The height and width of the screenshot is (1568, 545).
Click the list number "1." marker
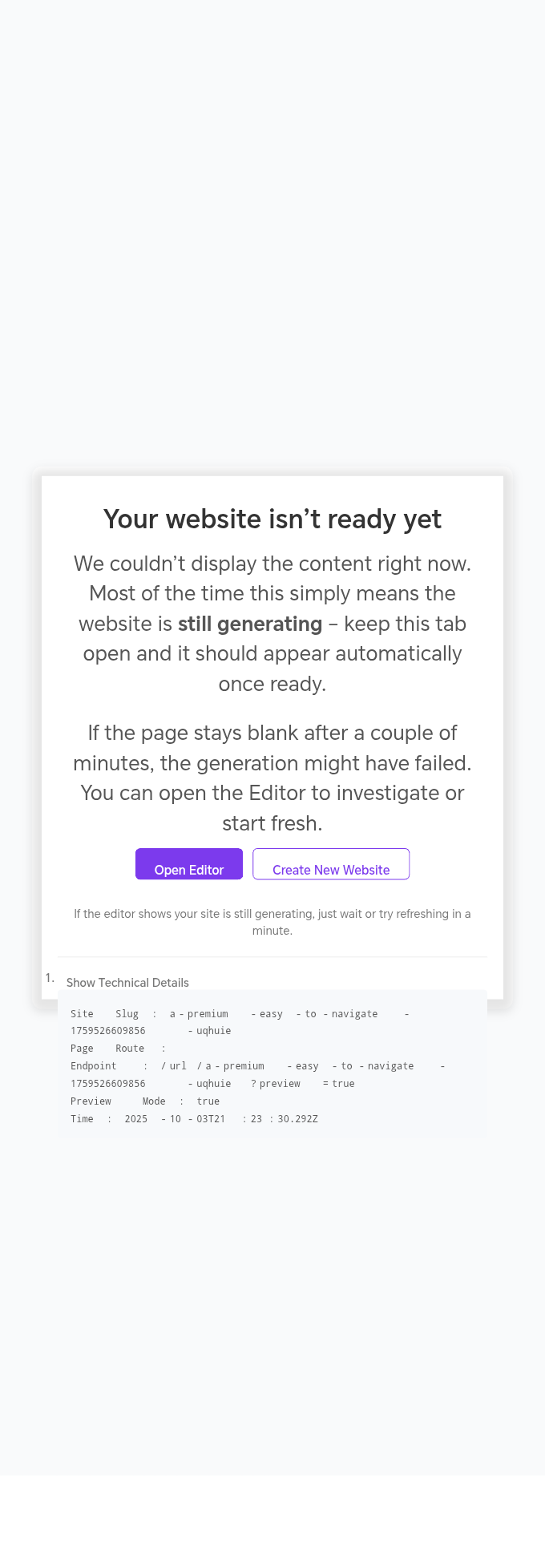point(50,978)
